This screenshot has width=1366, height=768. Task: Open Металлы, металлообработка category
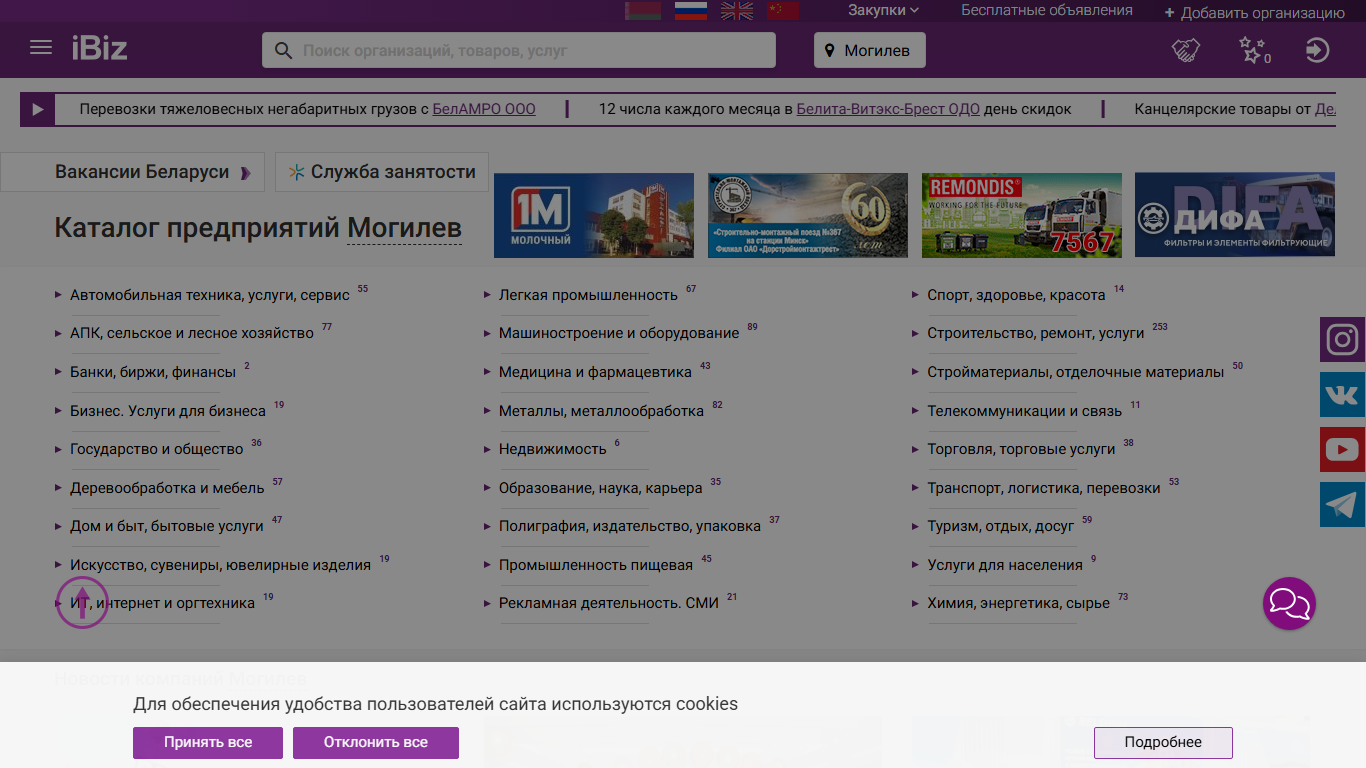601,411
